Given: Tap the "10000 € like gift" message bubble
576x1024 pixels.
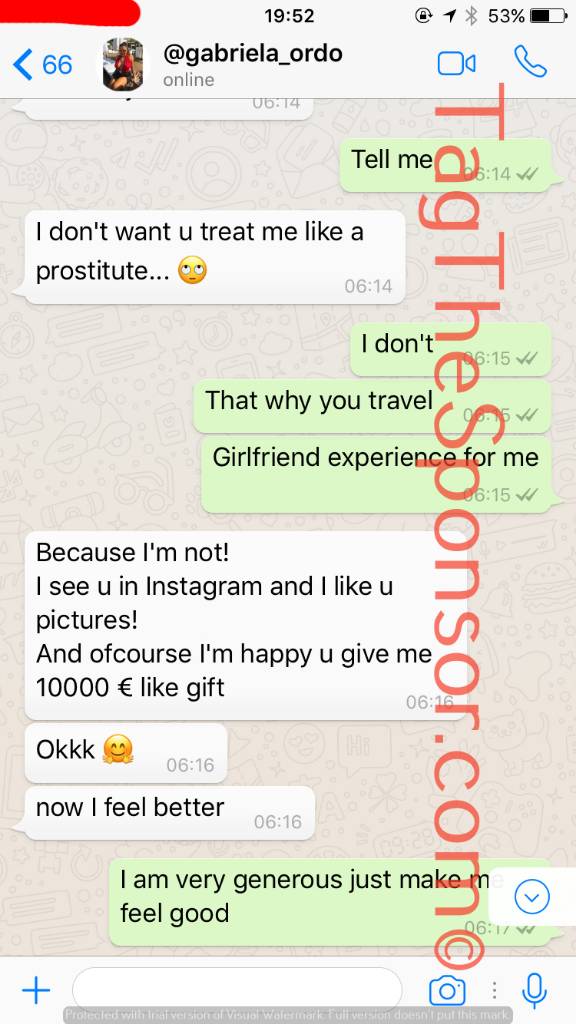Looking at the screenshot, I should tap(246, 625).
